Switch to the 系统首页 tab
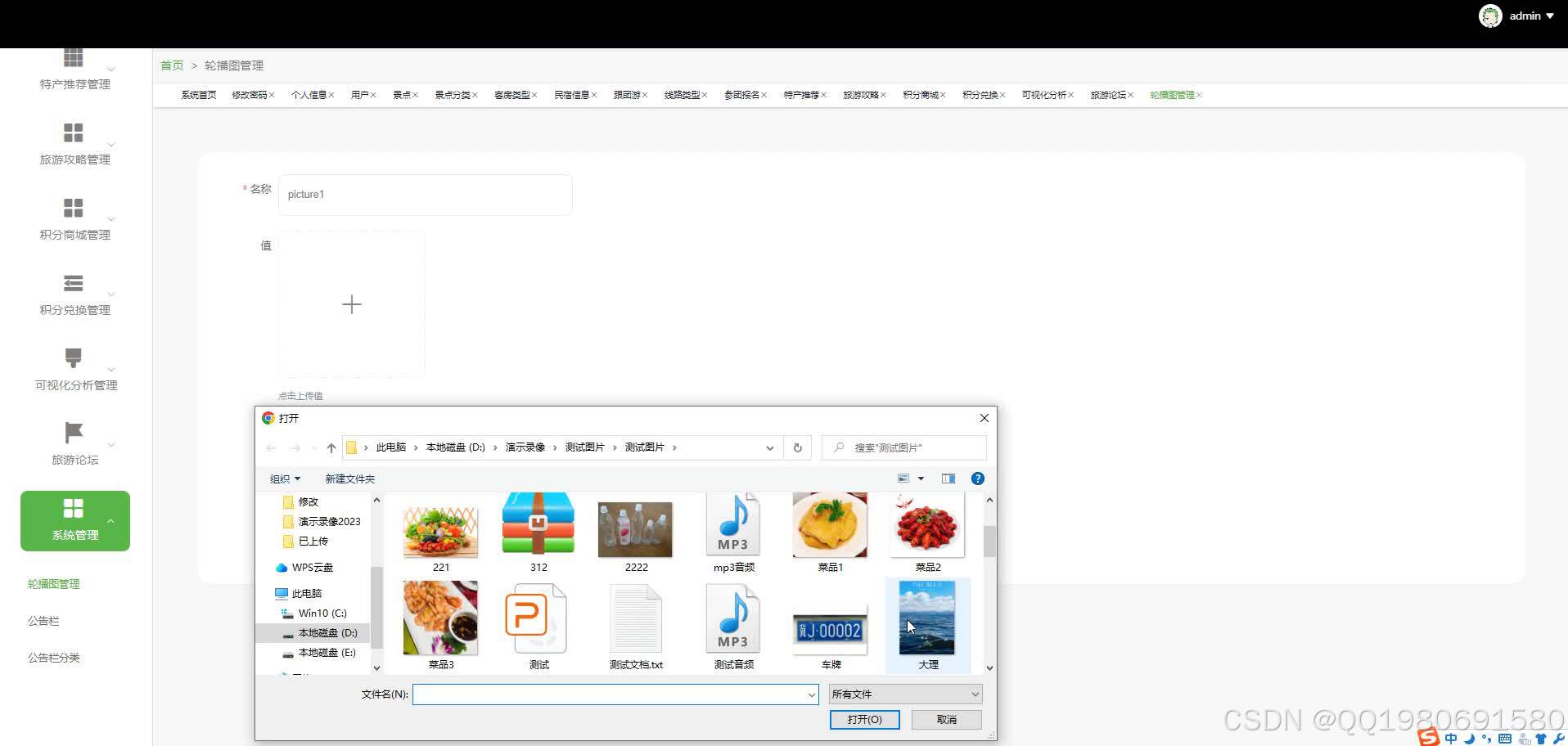Viewport: 1568px width, 746px height. pos(199,95)
